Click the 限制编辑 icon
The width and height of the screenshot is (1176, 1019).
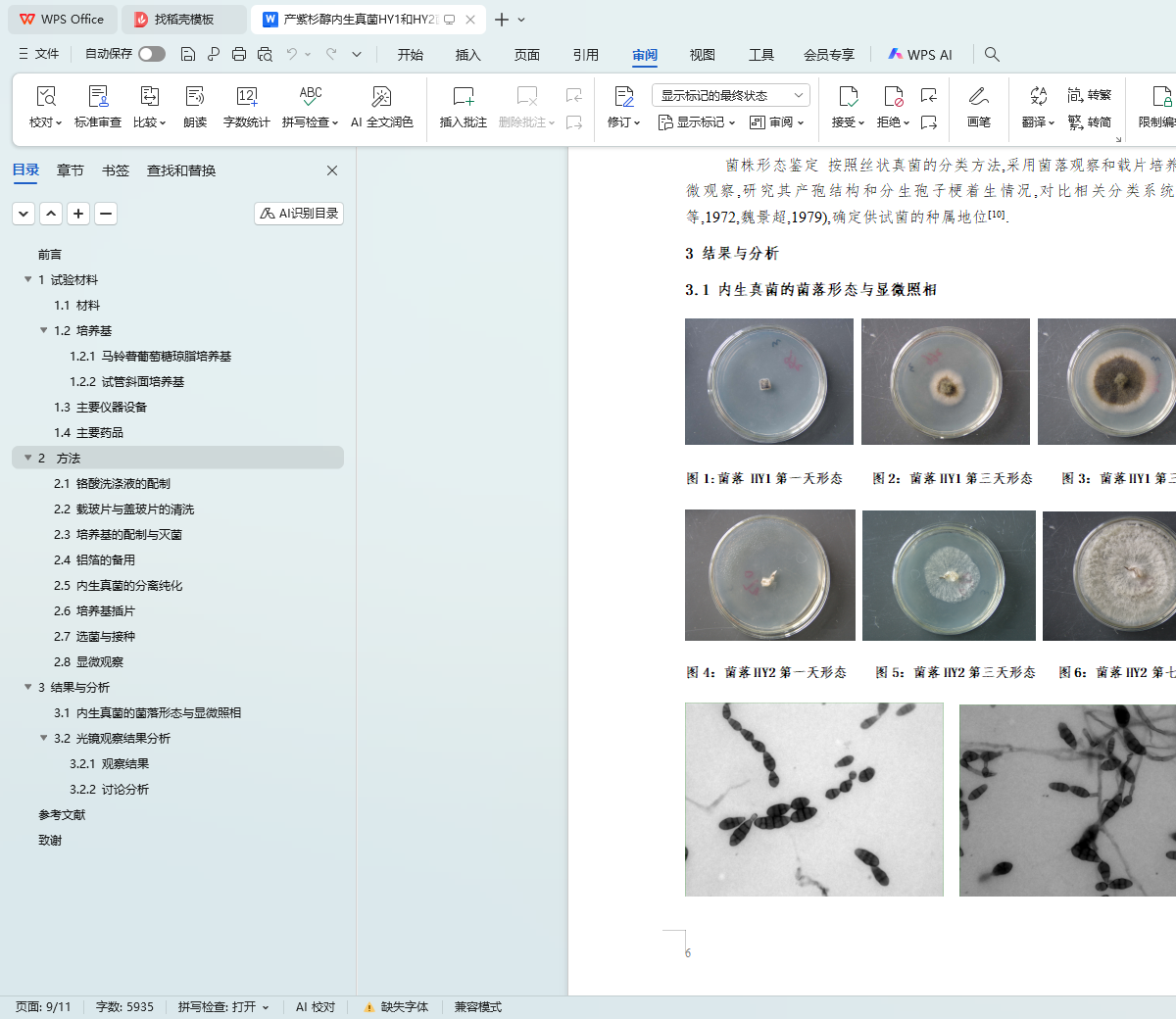[x=1162, y=96]
